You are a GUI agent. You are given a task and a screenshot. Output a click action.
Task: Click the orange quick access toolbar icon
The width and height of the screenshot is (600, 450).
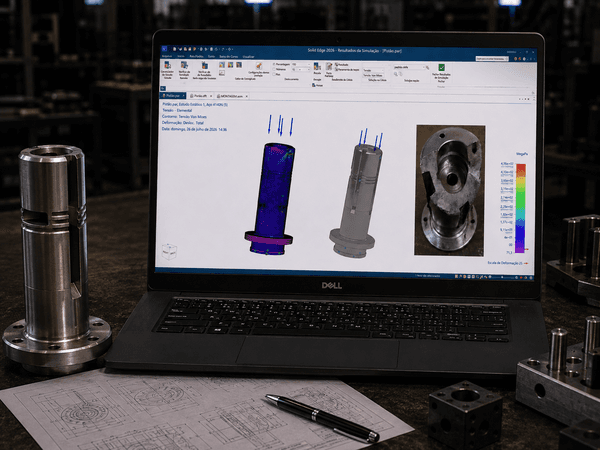(x=194, y=49)
